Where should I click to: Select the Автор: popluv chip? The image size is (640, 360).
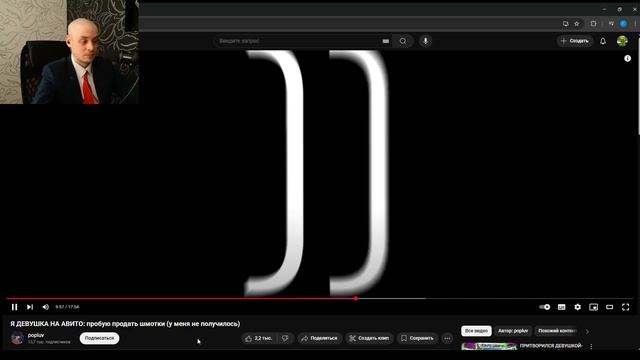click(x=513, y=331)
